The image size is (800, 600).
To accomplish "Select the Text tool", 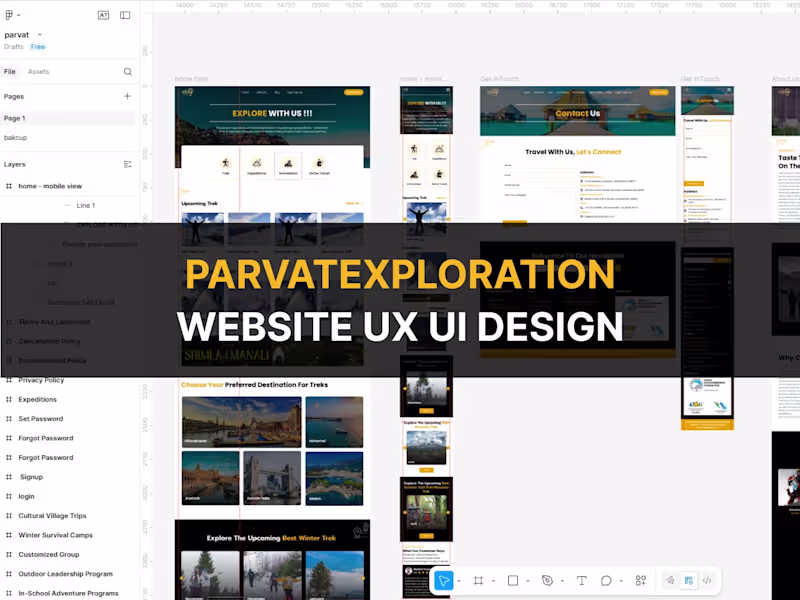I will coord(581,581).
